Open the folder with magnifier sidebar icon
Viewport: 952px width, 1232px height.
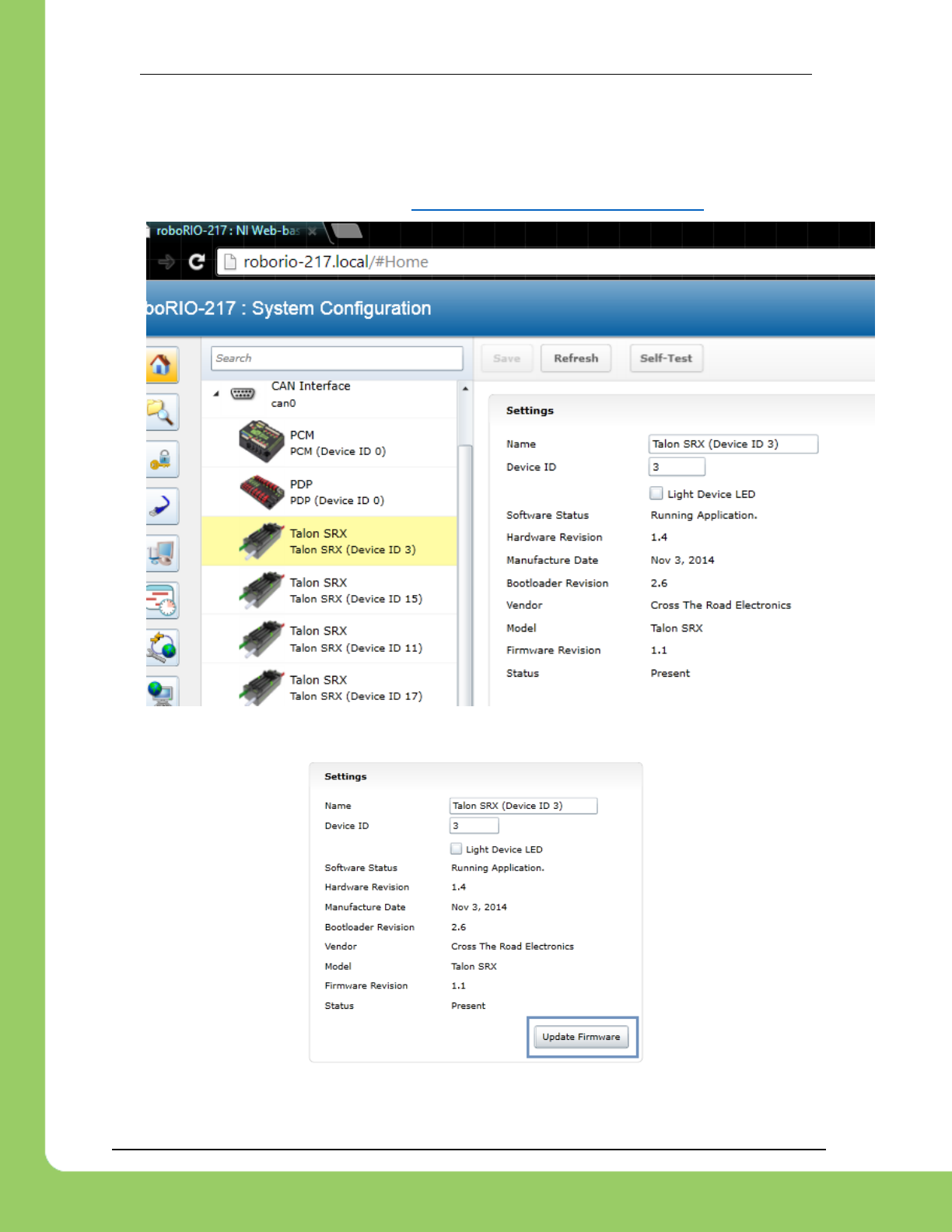pyautogui.click(x=162, y=412)
